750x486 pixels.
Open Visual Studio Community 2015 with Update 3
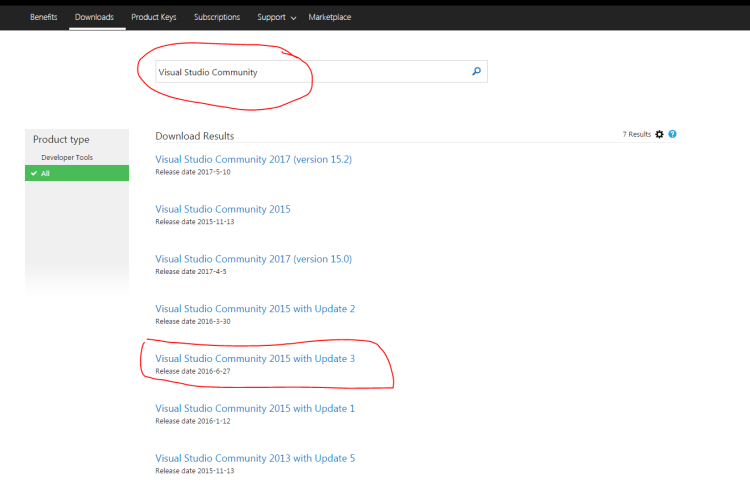pos(255,358)
